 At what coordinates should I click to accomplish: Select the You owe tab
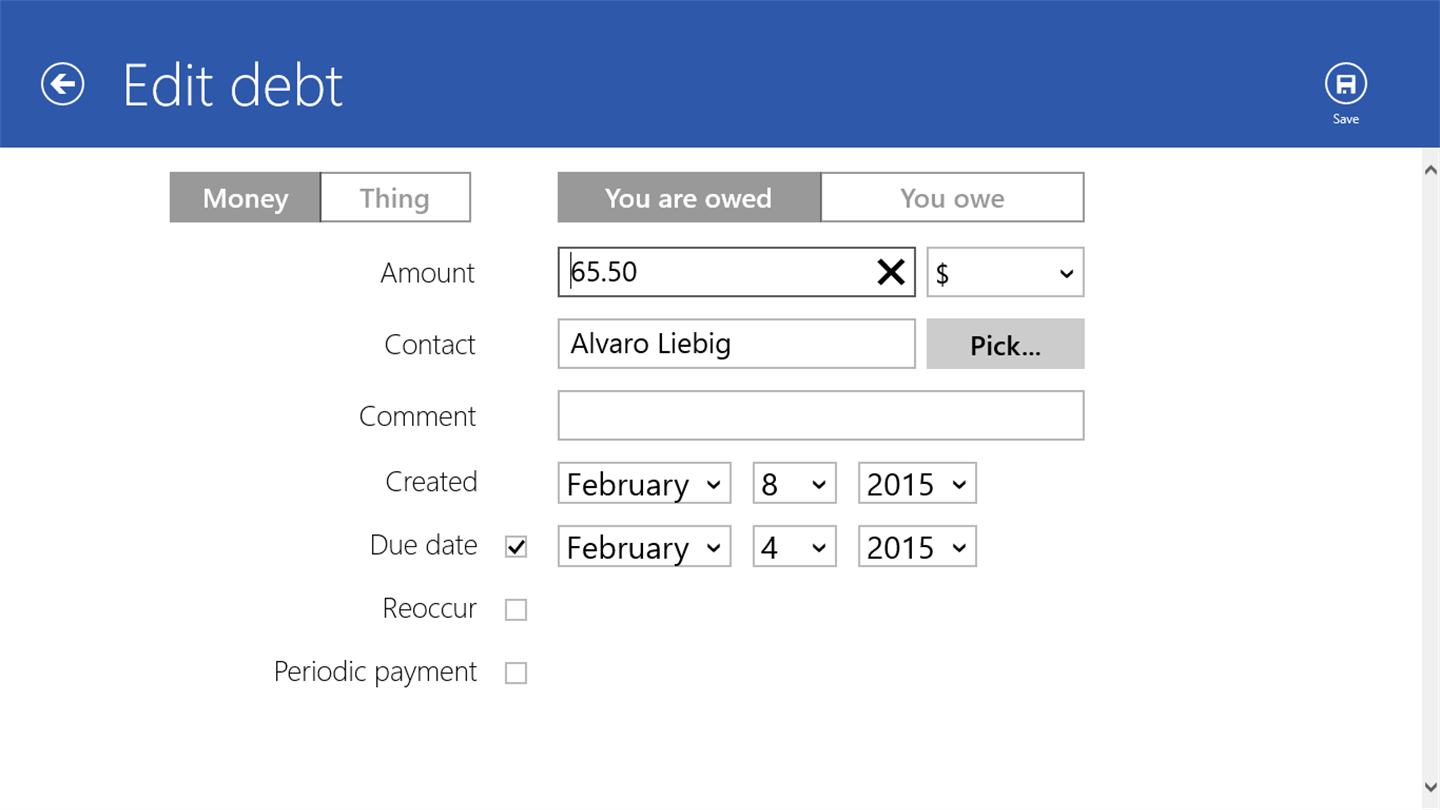point(952,198)
